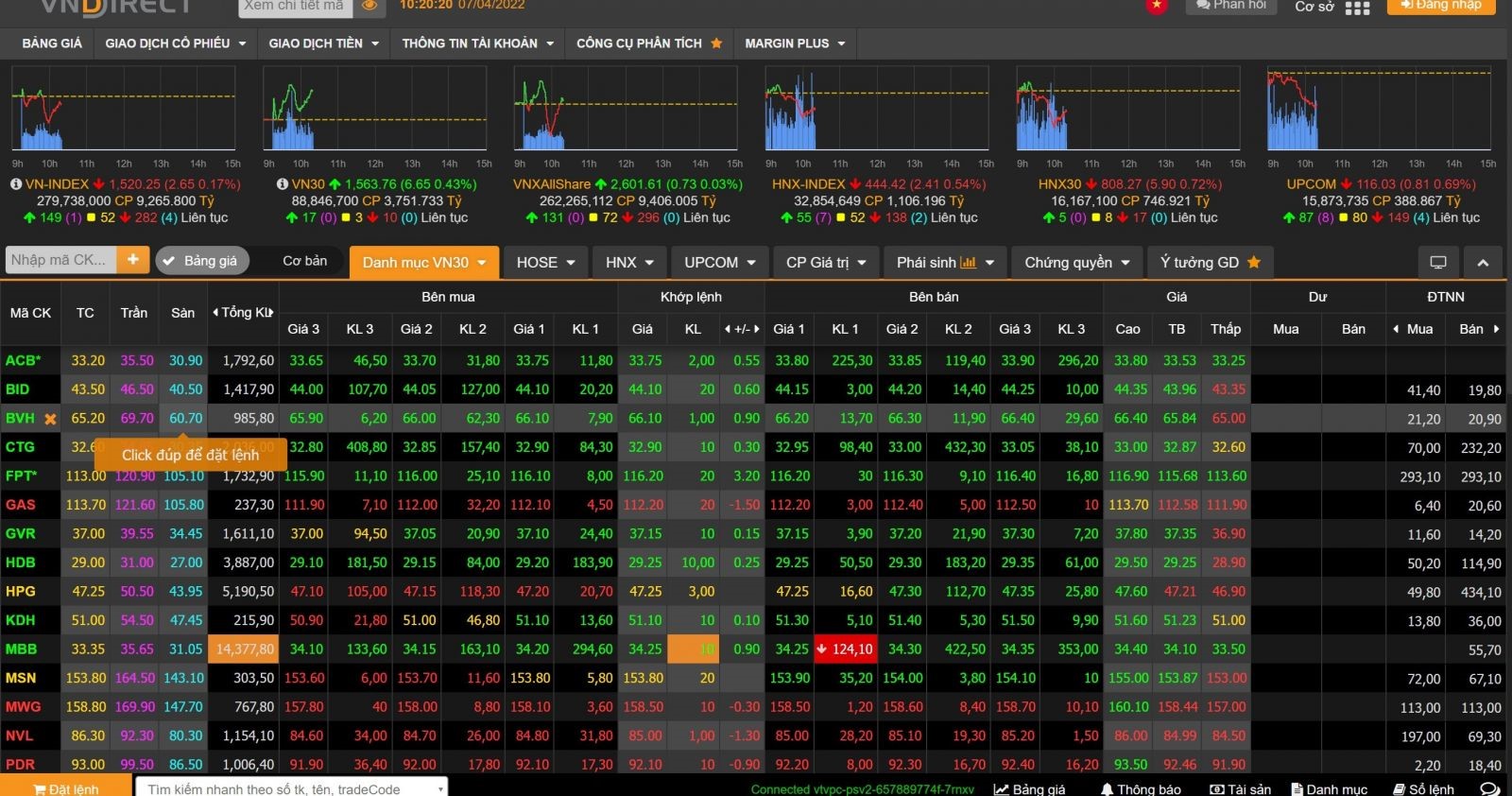Screen dimensions: 1512x796
Task: Click the Đăng nhập login button
Action: (x=1440, y=6)
